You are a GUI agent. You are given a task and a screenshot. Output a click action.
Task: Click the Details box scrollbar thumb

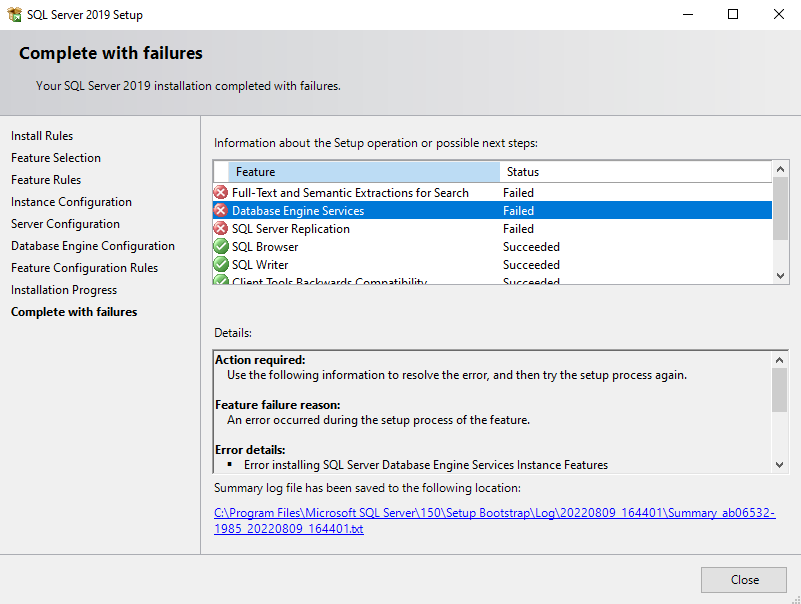coord(779,390)
